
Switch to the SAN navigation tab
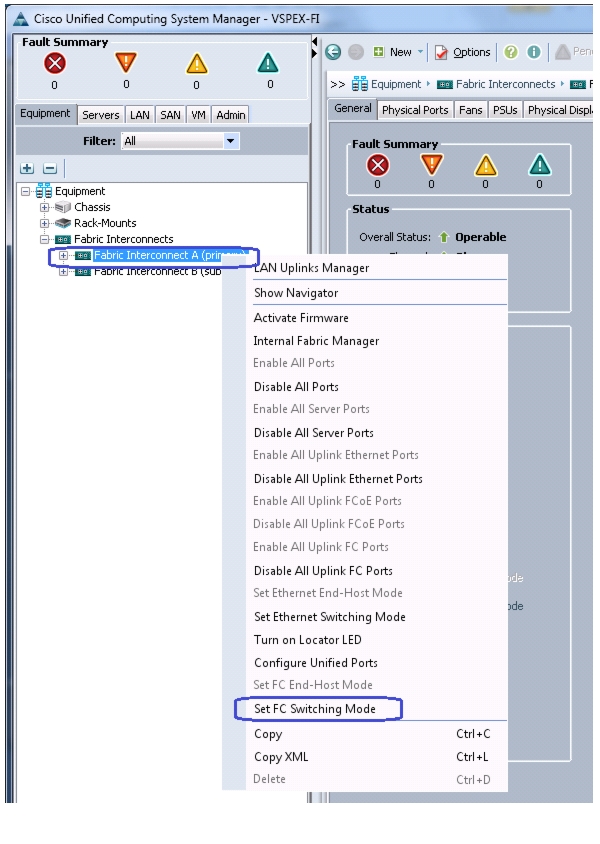(171, 115)
